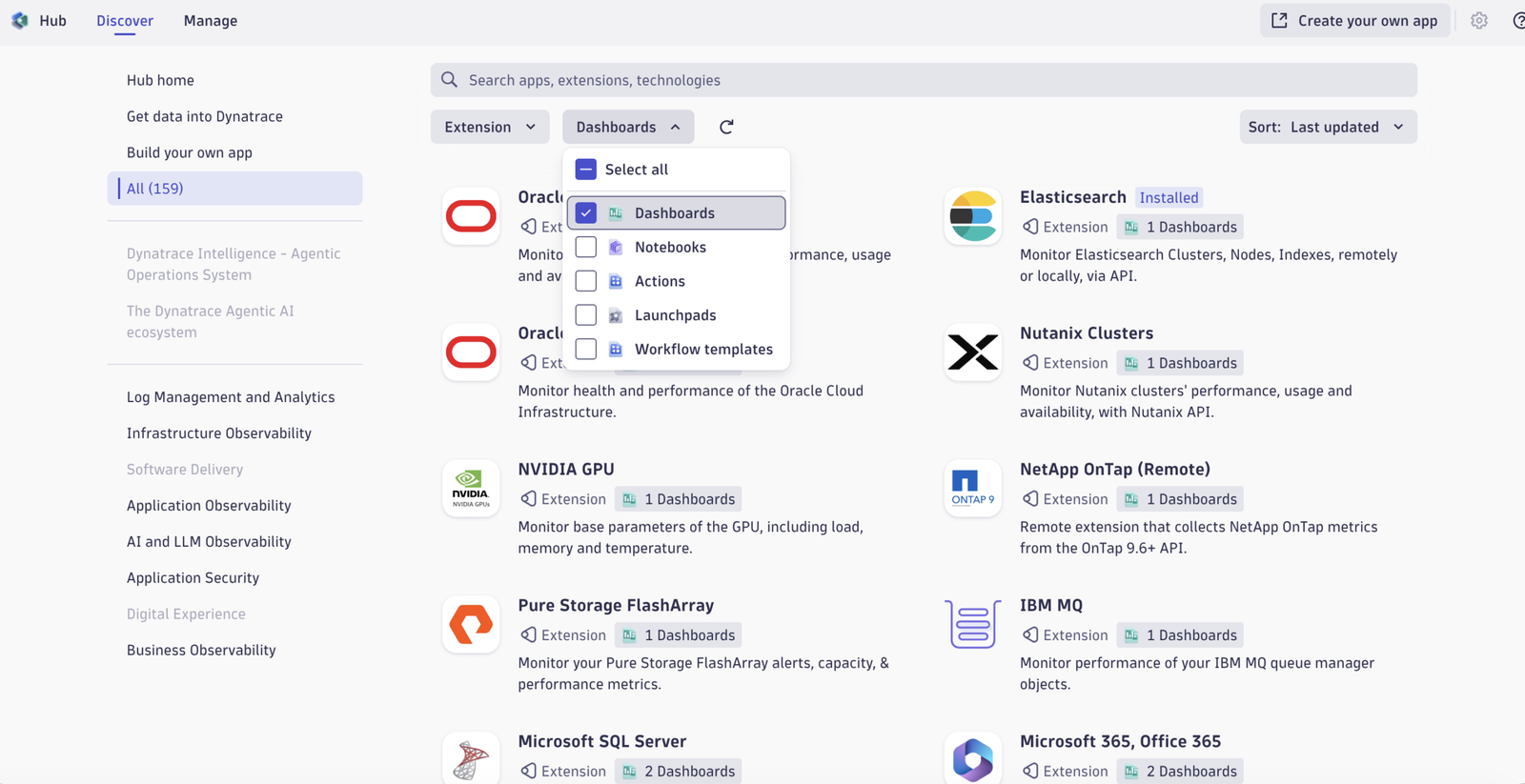Screen dimensions: 1525x784
Task: Open Infrastructure Observability category
Action: (219, 433)
